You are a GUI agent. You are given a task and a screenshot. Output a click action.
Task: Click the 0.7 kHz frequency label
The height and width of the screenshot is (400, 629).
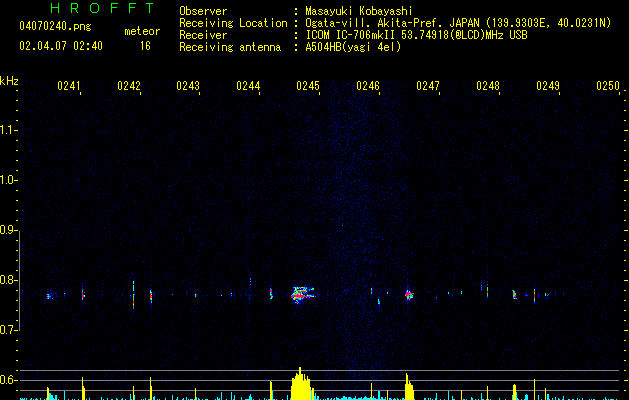click(x=7, y=330)
